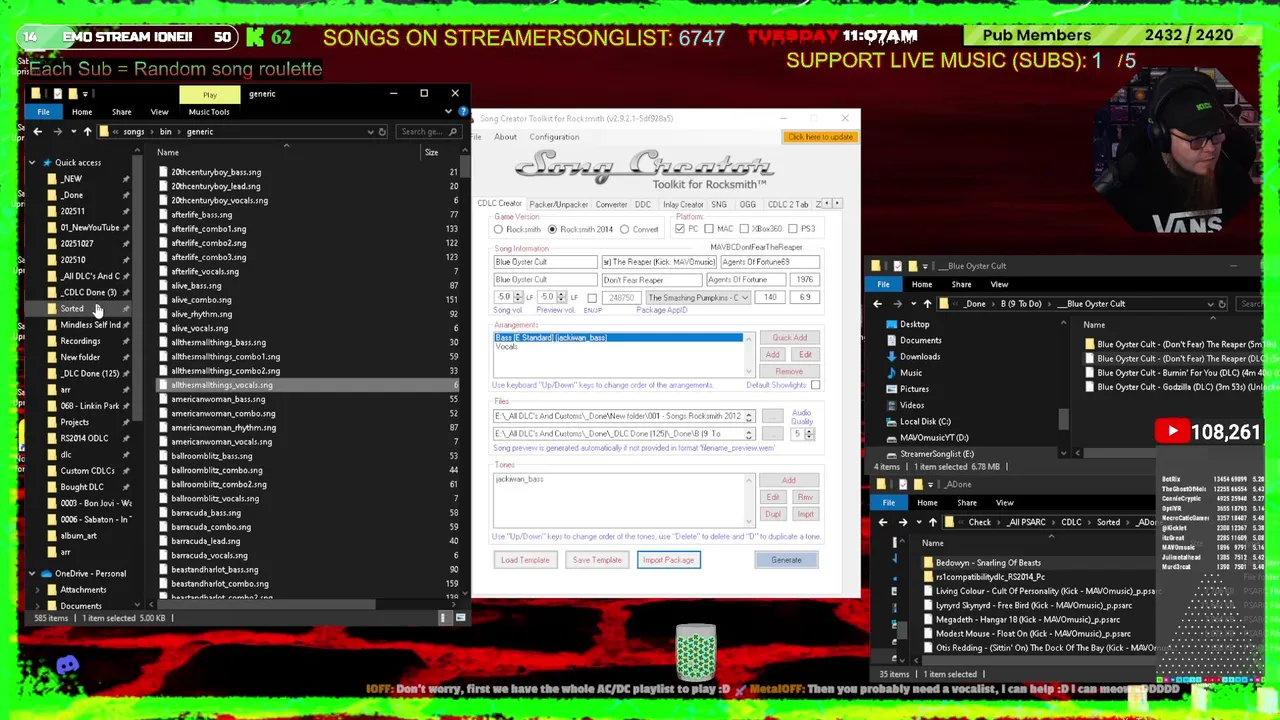Enable the Default Showlights checkbox

point(815,385)
